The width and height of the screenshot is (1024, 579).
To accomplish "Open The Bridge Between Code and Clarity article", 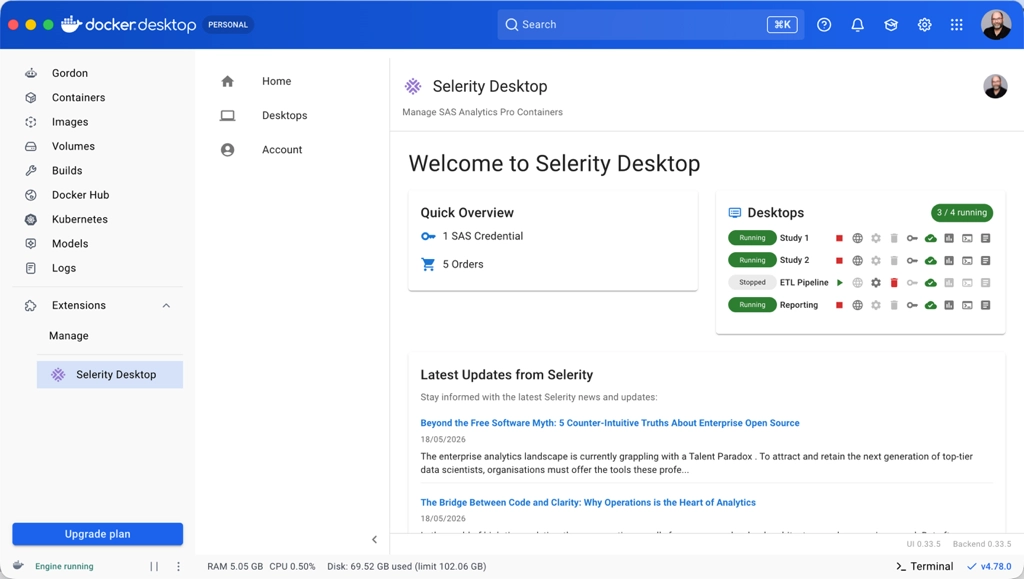I will pyautogui.click(x=588, y=503).
